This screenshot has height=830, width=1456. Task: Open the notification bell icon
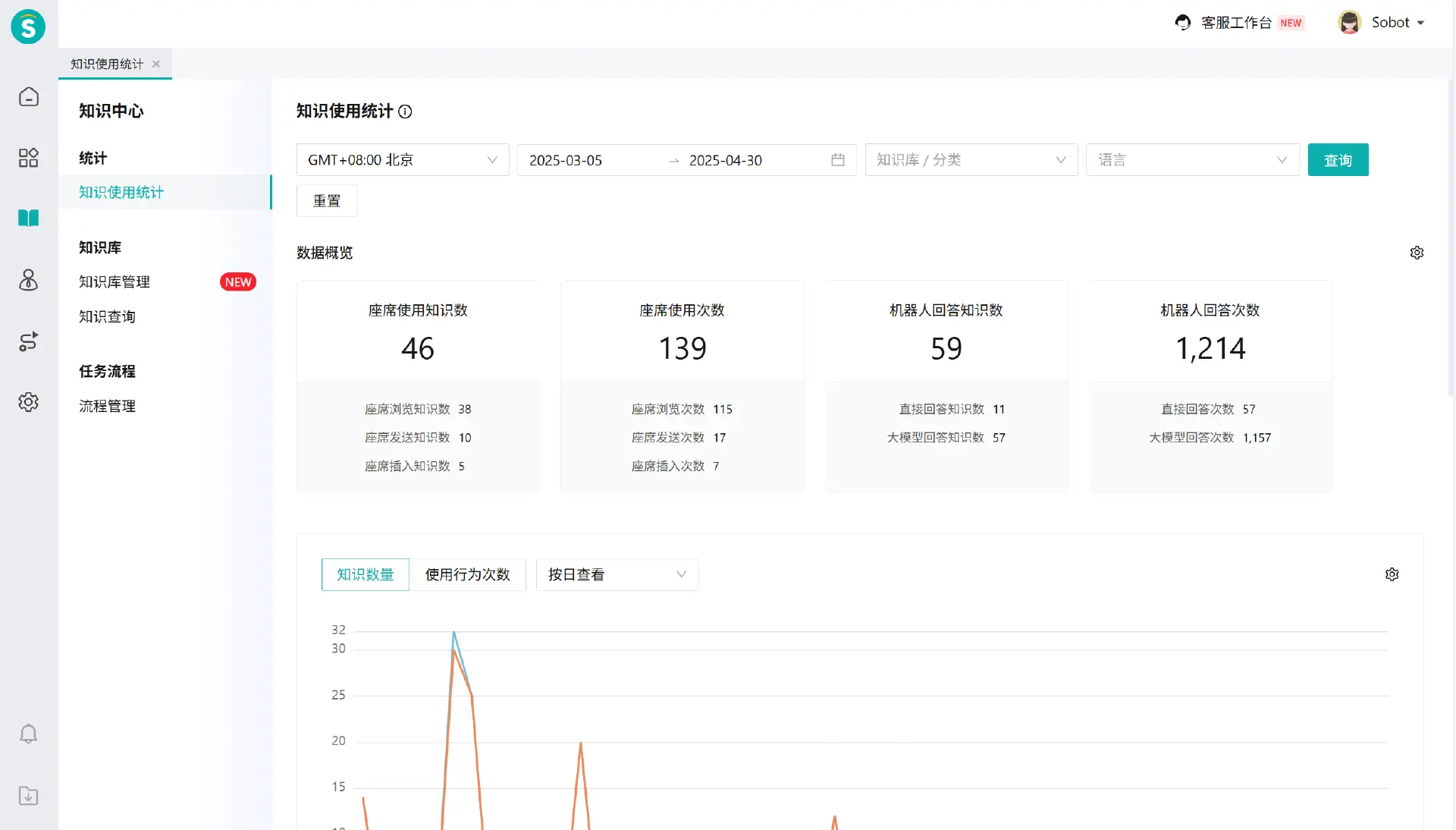click(x=28, y=734)
